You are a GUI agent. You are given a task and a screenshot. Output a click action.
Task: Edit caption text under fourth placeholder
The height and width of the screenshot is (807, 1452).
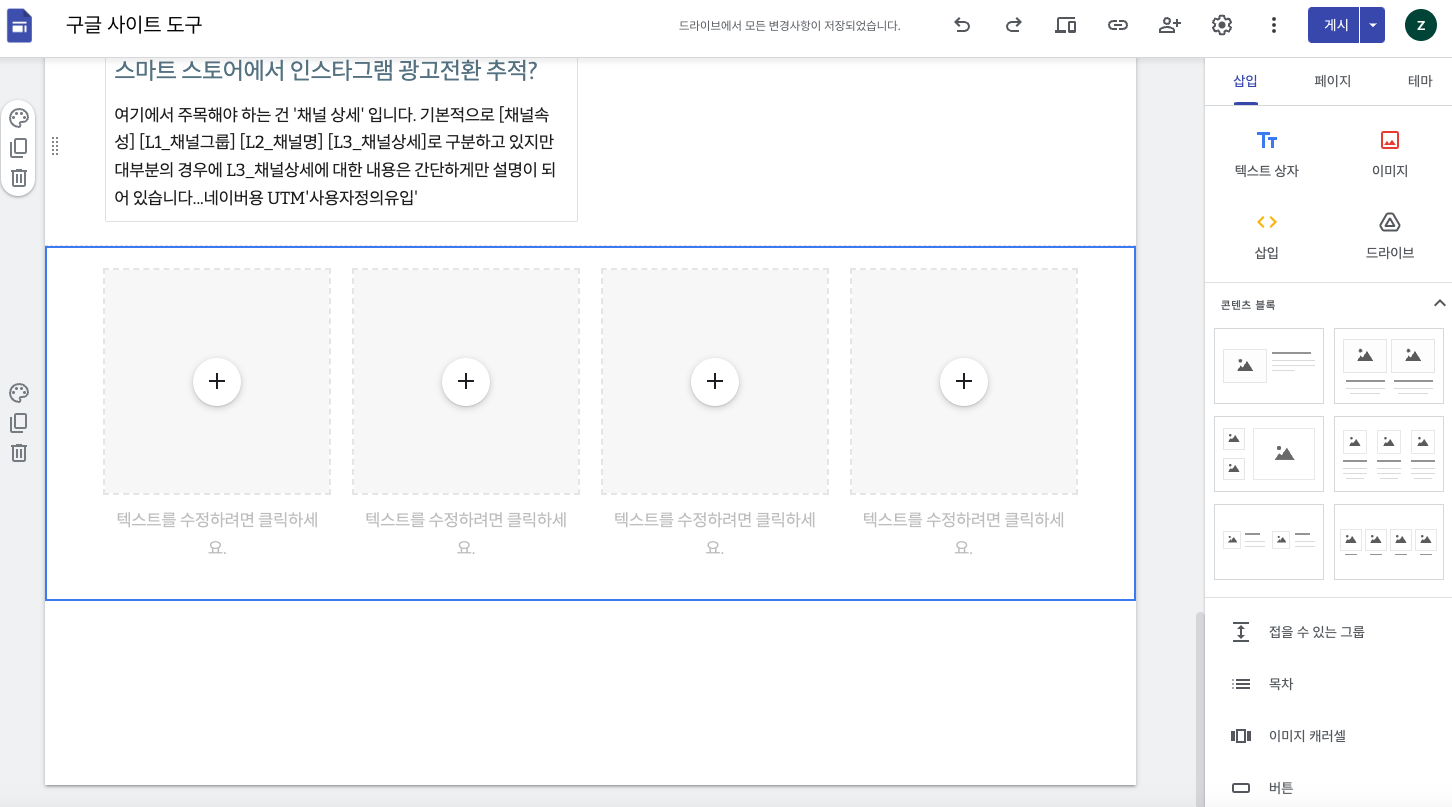click(964, 533)
